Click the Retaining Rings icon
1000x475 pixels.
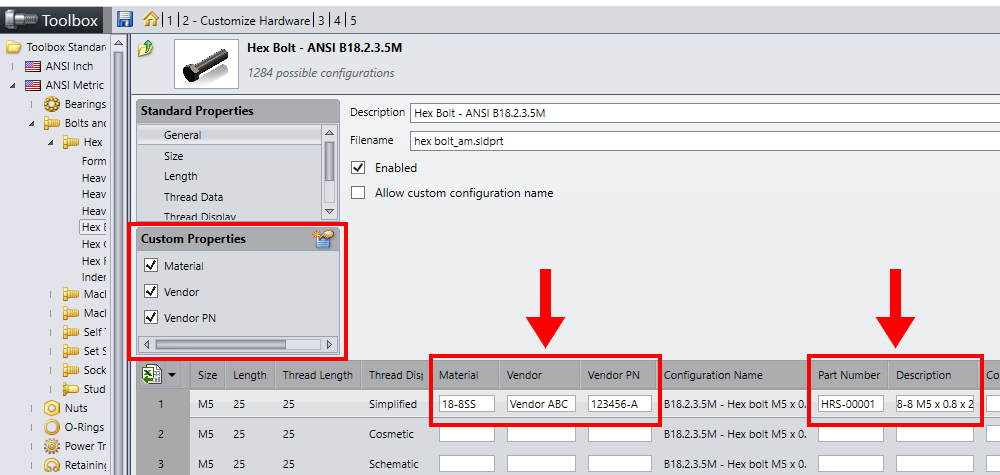pyautogui.click(x=52, y=465)
